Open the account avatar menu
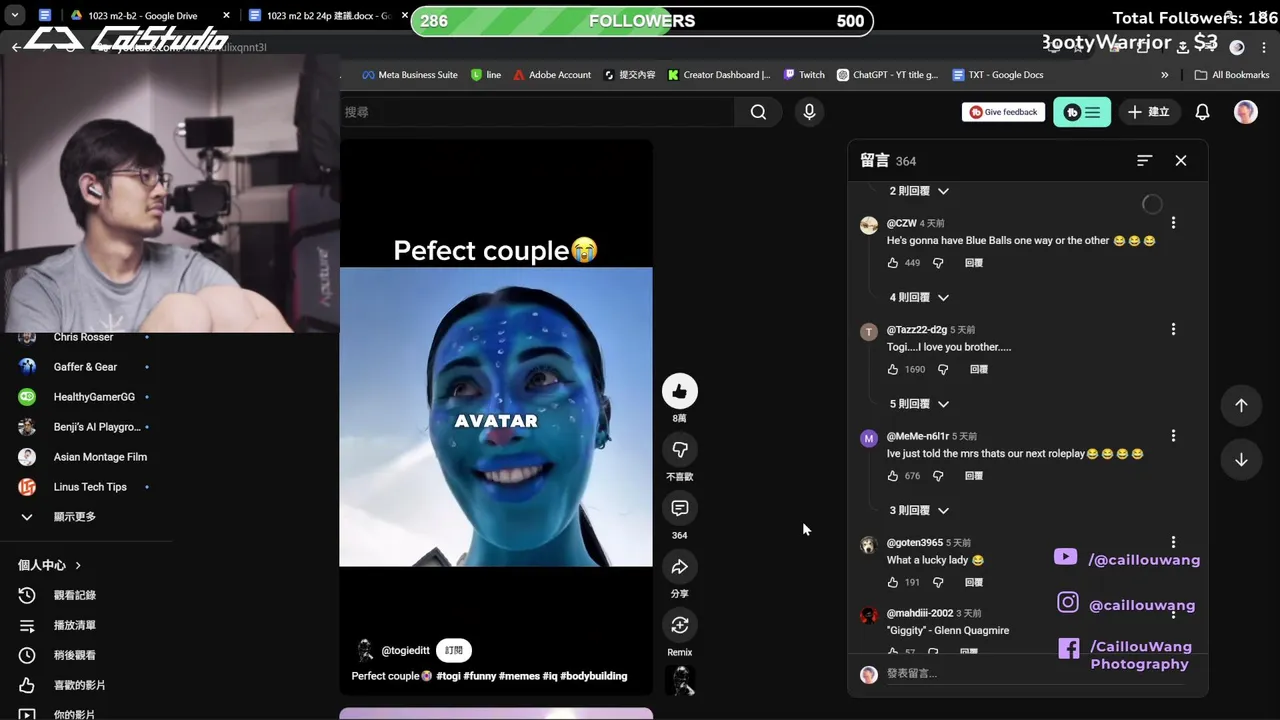Viewport: 1280px width, 720px height. (x=1245, y=112)
